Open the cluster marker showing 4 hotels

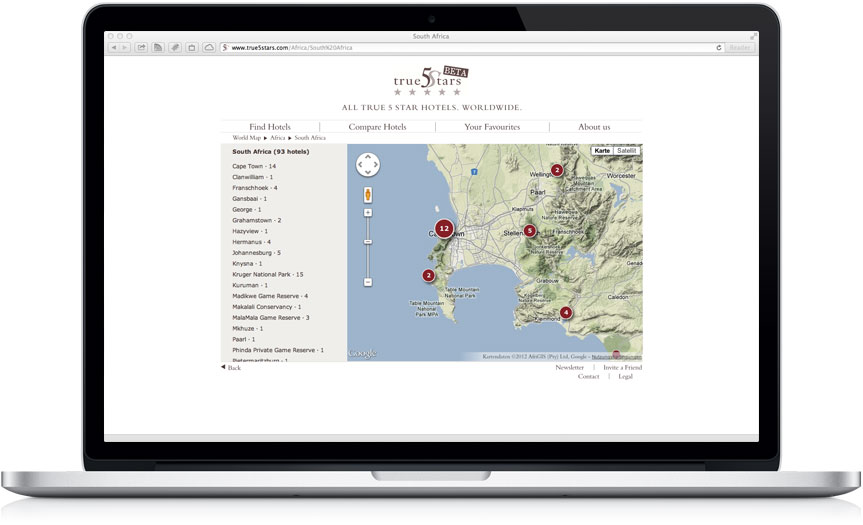pos(566,312)
